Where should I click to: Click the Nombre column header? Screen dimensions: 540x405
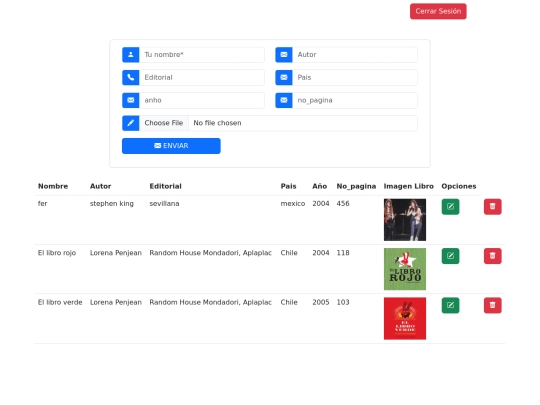53,186
